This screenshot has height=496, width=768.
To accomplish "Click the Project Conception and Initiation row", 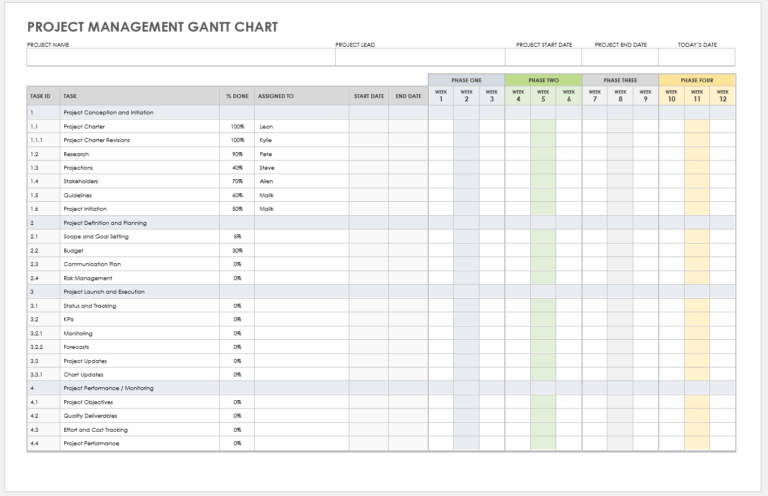I will click(381, 113).
